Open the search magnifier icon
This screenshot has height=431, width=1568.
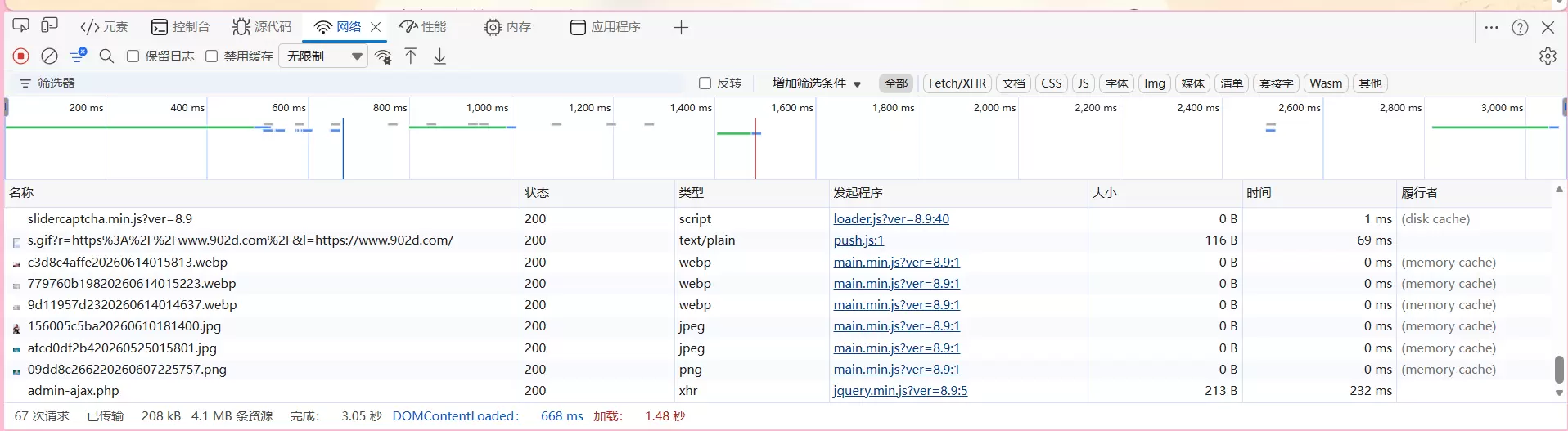[x=106, y=56]
